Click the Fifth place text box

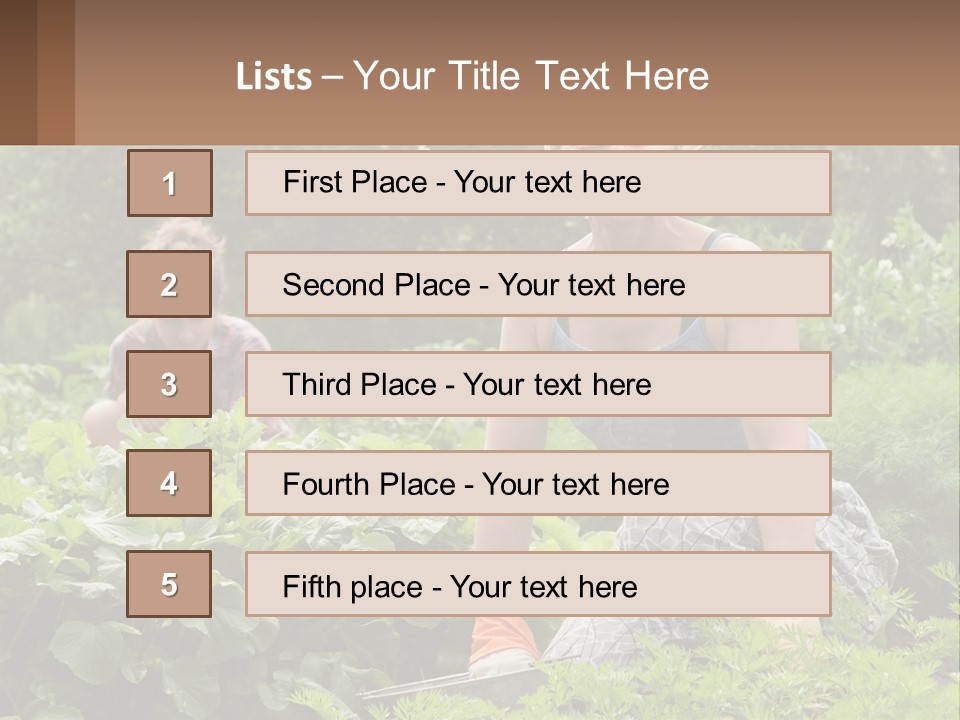[x=538, y=584]
